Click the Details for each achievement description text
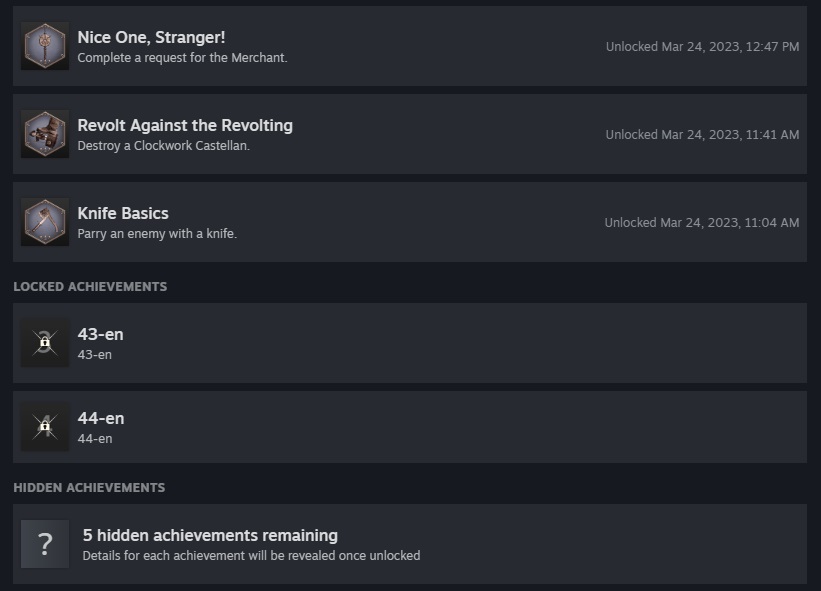 251,555
